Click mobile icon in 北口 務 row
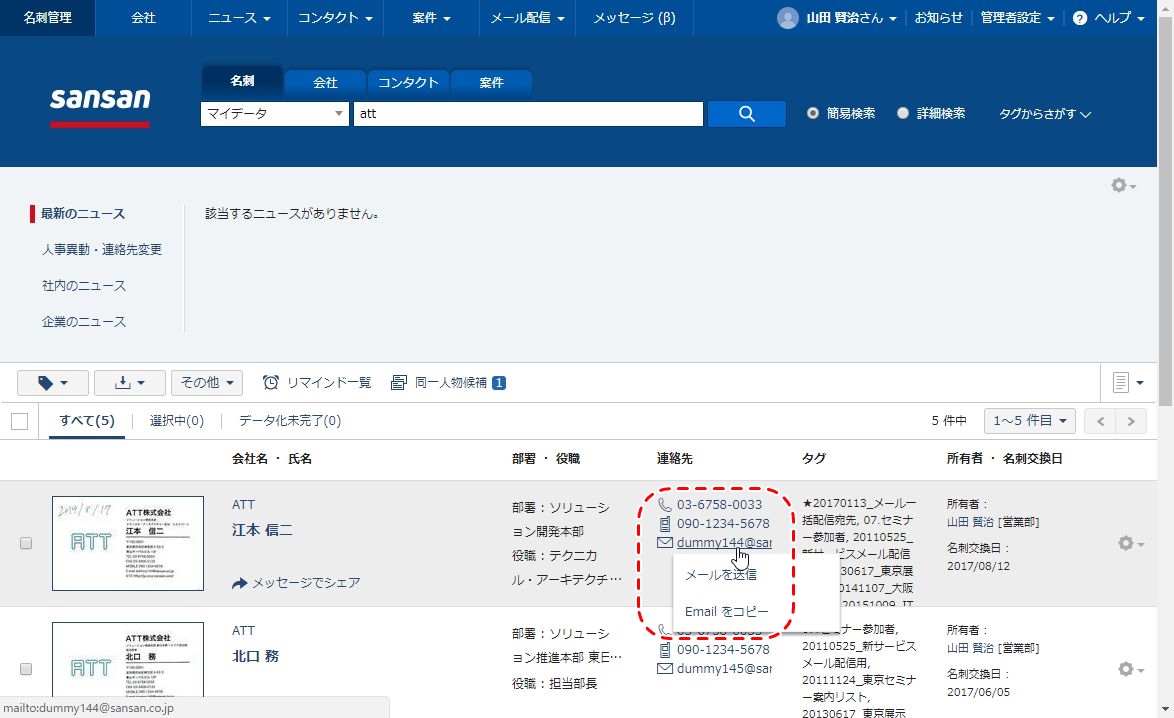Viewport: 1174px width, 718px height. [x=664, y=649]
